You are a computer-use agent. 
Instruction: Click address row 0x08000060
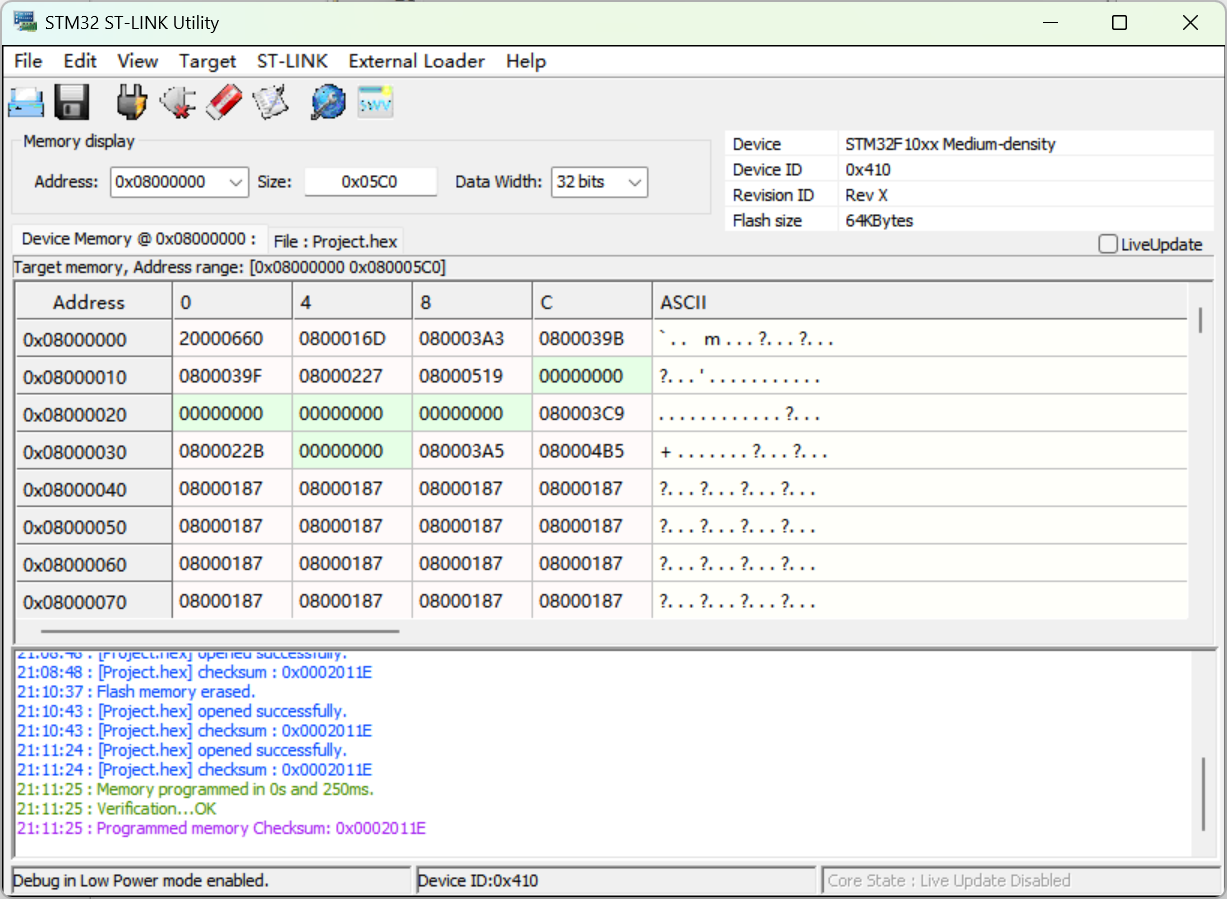[x=94, y=565]
